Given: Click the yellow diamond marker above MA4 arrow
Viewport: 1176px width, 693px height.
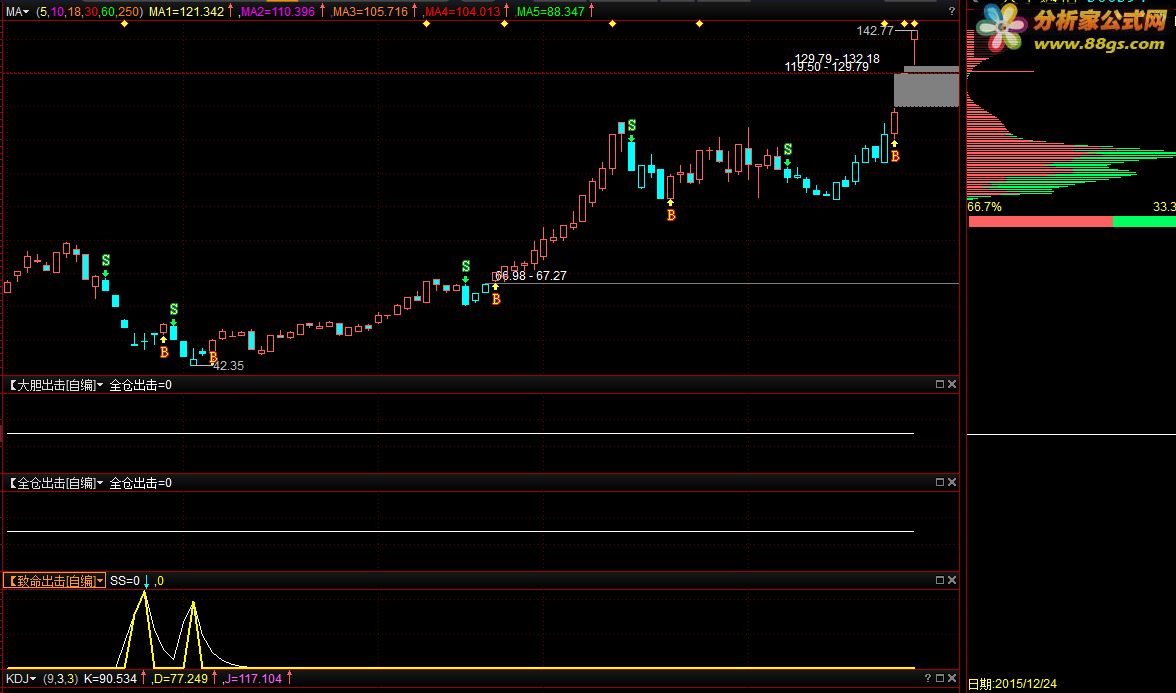Looking at the screenshot, I should 504,24.
